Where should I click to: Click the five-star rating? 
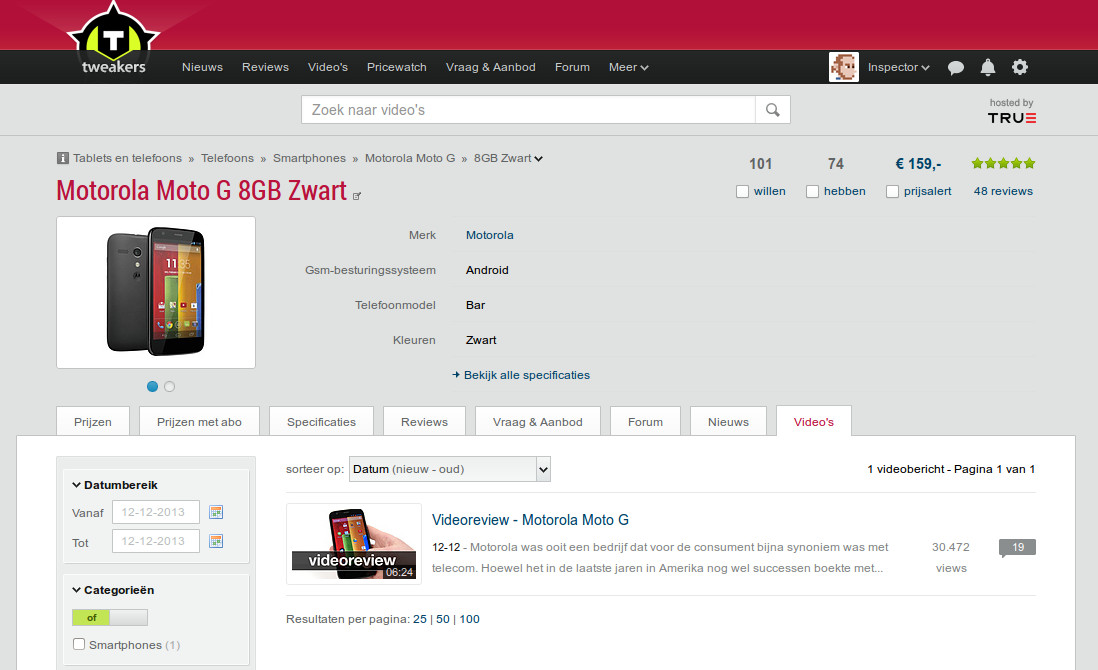click(1003, 163)
